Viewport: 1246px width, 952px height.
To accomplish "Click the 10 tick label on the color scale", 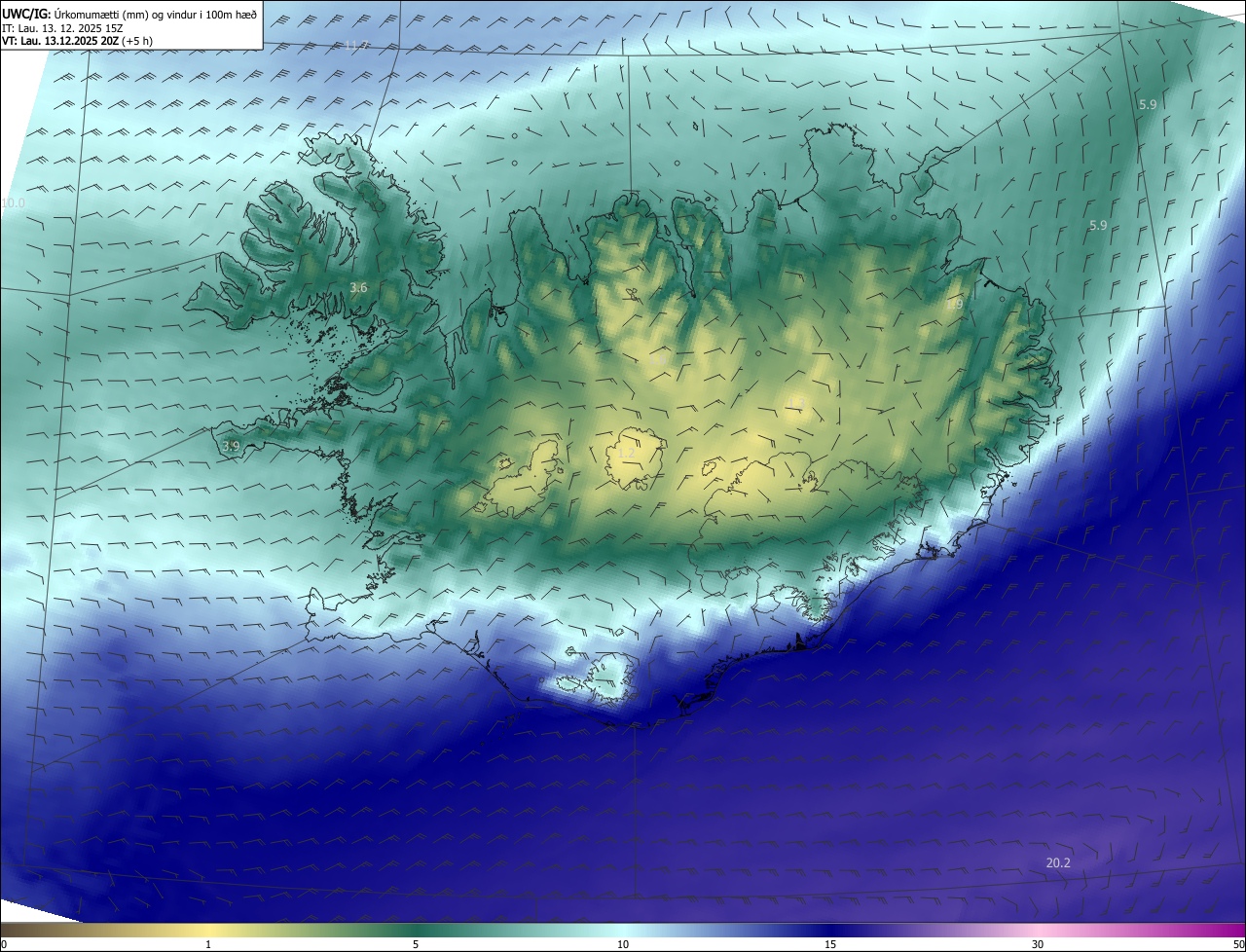I will pos(623,944).
